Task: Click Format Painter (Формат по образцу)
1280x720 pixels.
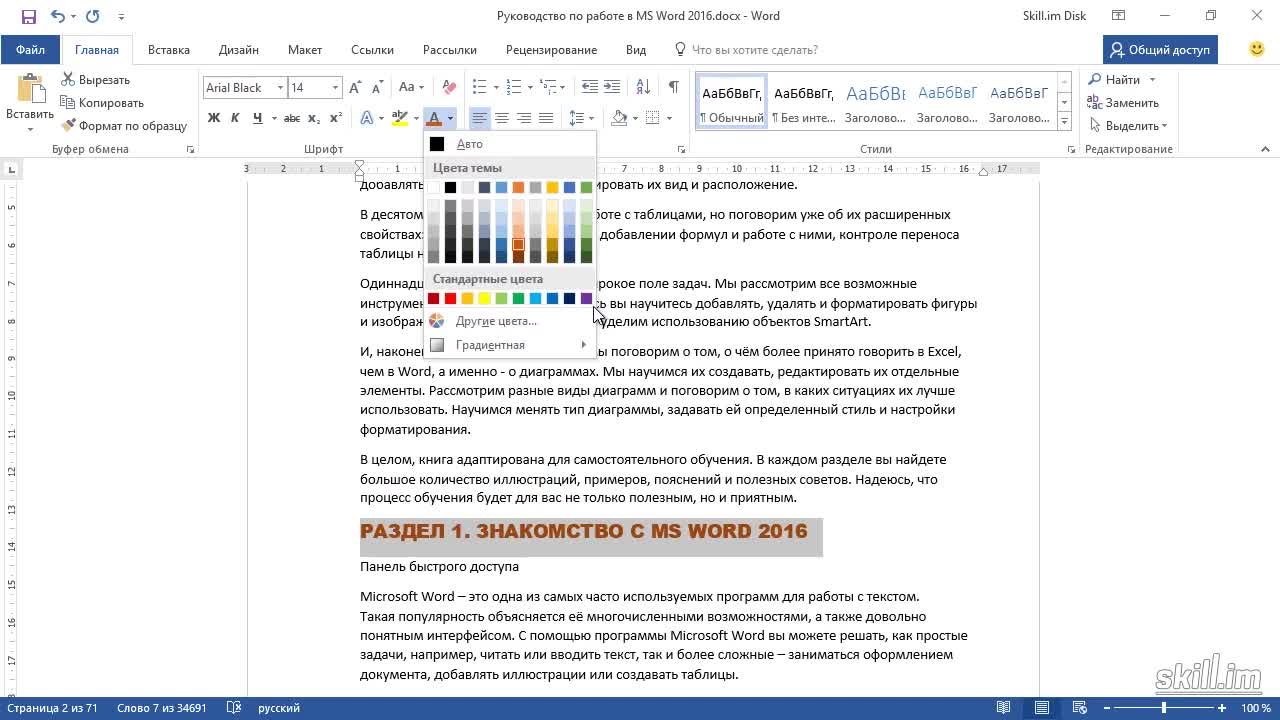Action: click(124, 126)
